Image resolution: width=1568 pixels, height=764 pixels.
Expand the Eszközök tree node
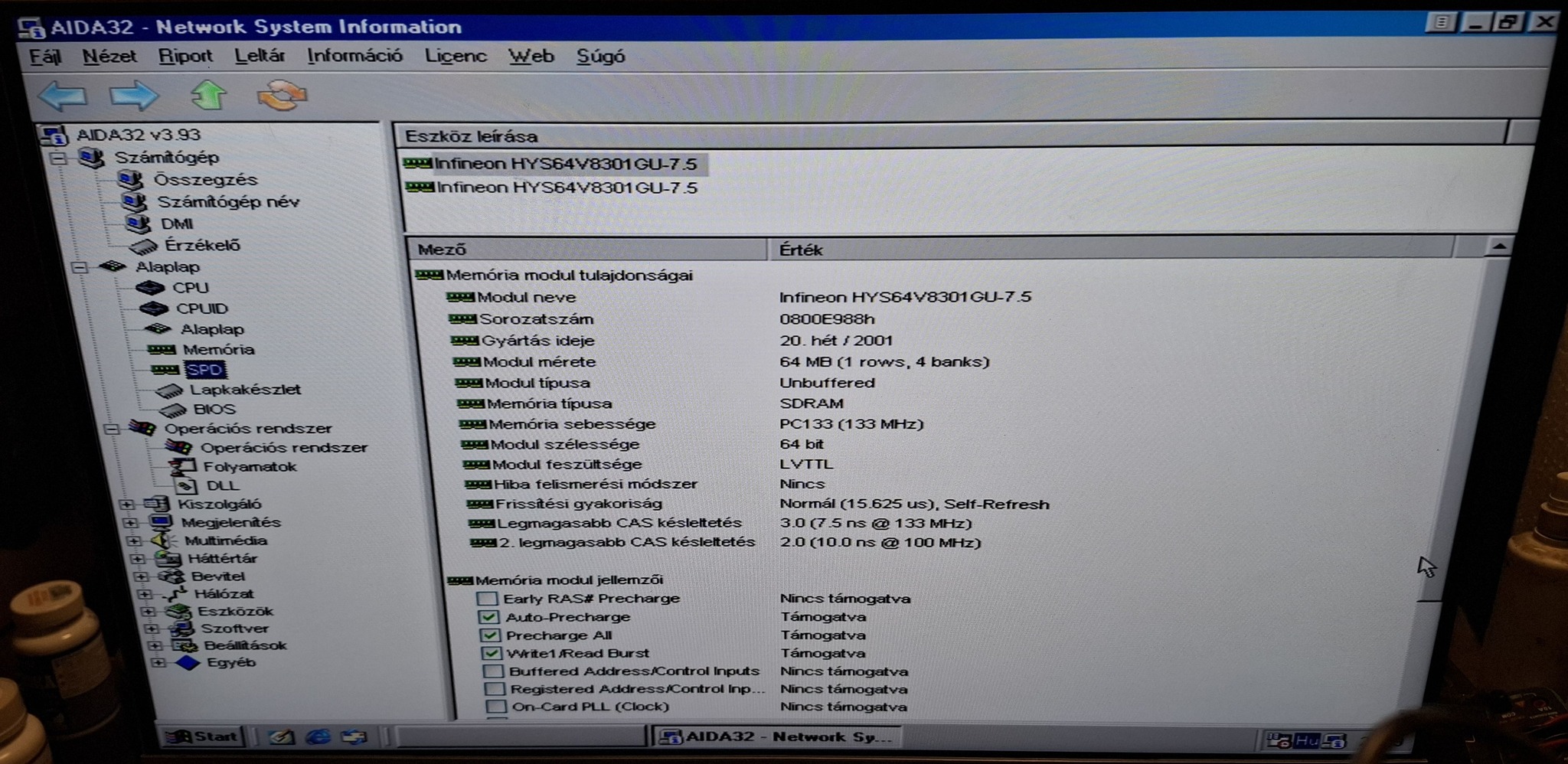coord(149,612)
